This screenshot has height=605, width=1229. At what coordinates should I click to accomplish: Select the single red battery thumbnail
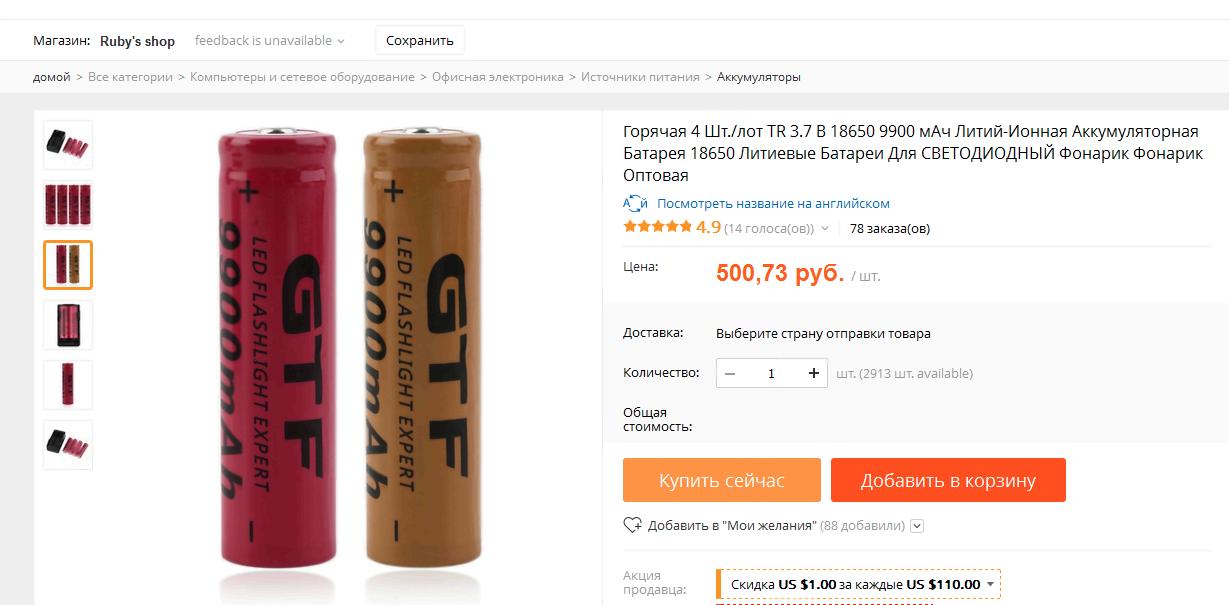click(68, 385)
